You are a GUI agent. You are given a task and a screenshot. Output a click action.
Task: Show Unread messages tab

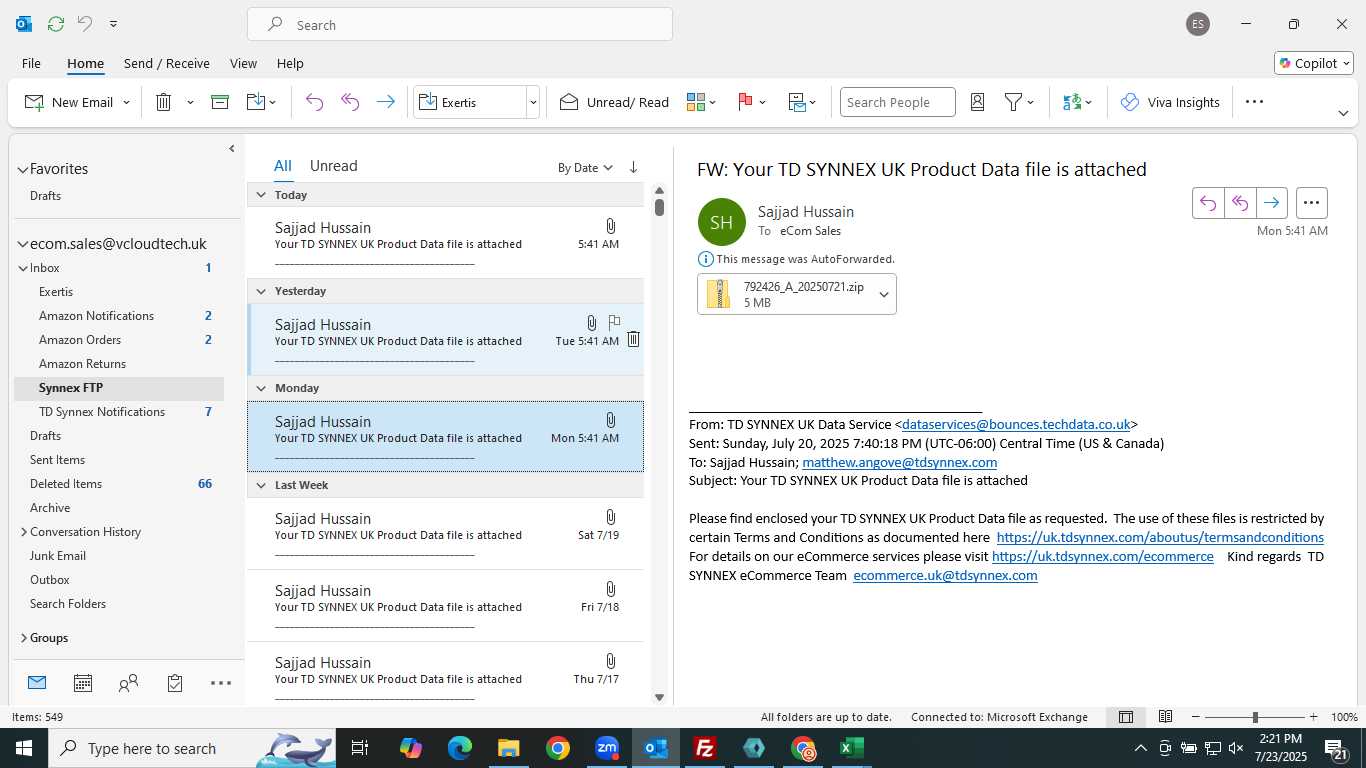(333, 166)
